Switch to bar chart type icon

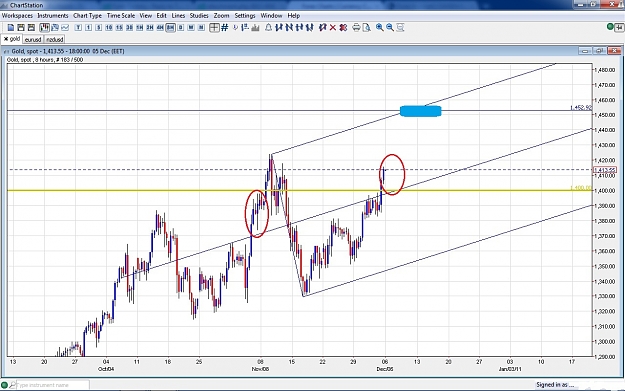pyautogui.click(x=55, y=28)
